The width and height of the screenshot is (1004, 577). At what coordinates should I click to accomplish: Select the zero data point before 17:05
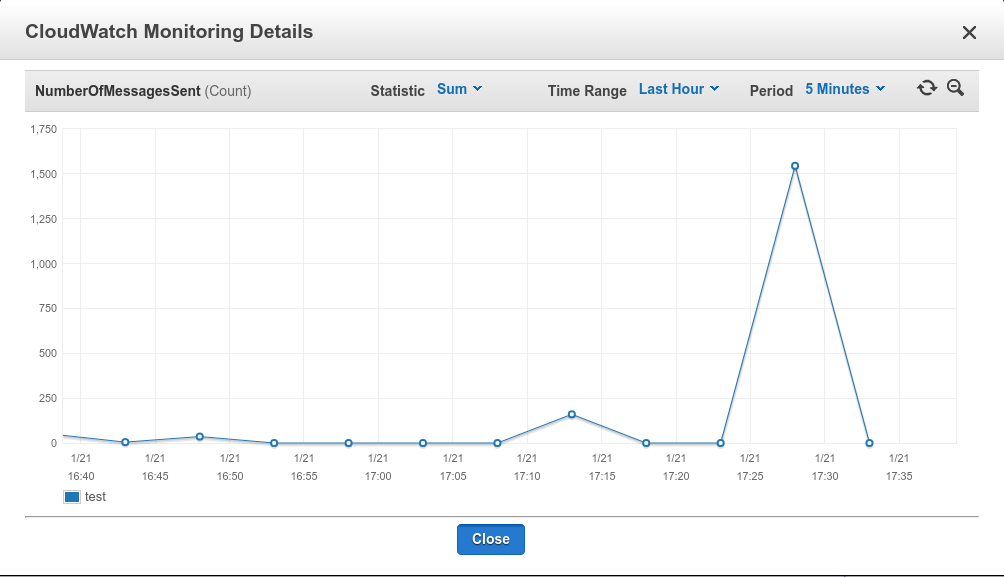(423, 443)
